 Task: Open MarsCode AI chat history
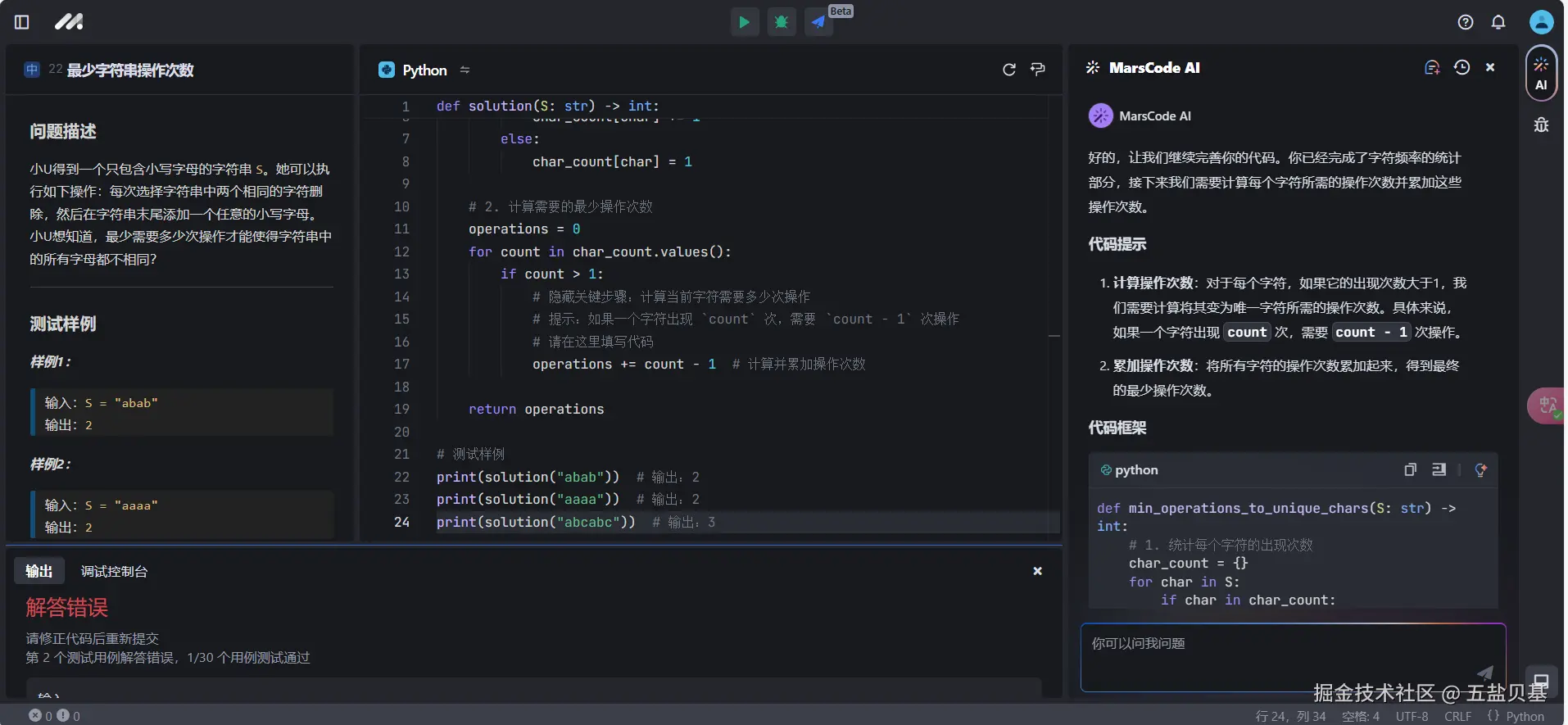(x=1462, y=68)
